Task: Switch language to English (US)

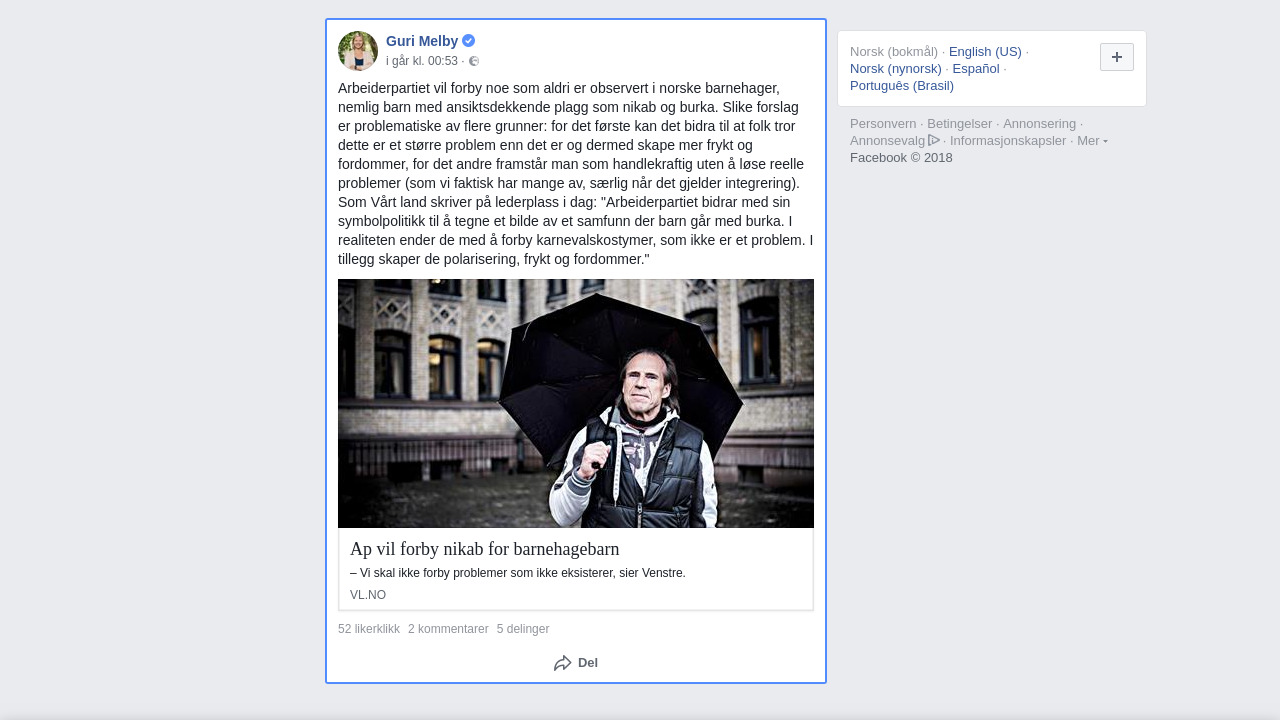Action: [x=985, y=52]
